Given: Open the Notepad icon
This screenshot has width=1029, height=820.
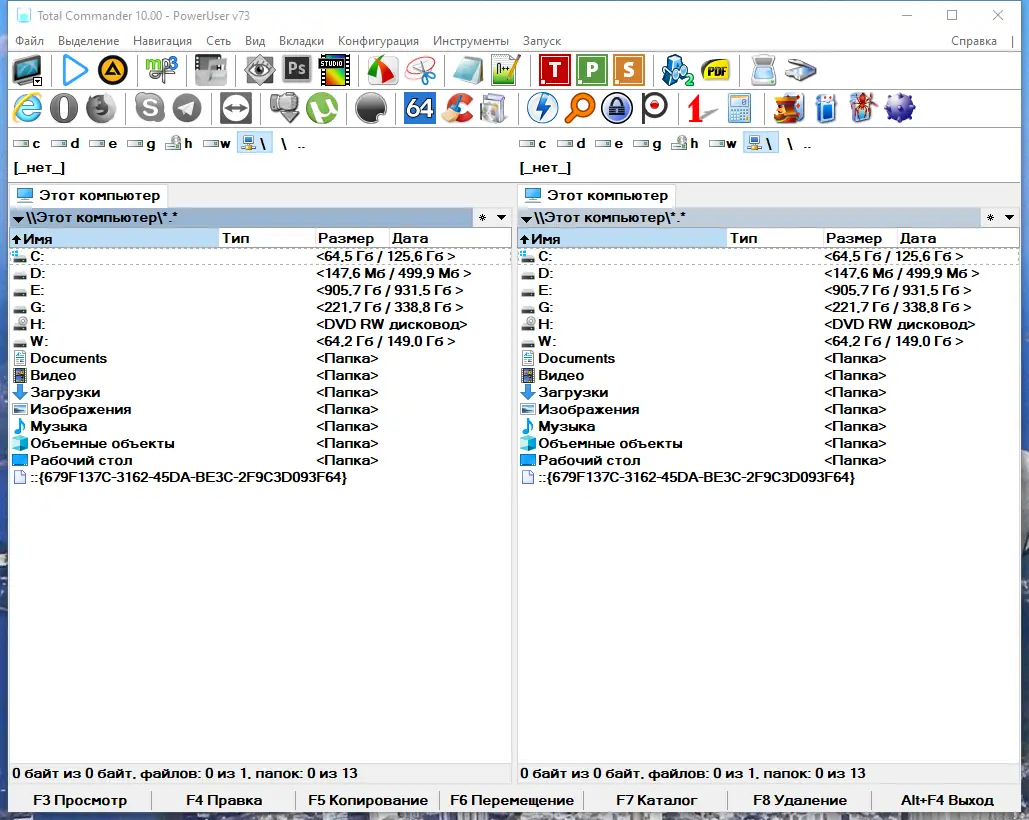Looking at the screenshot, I should coord(467,70).
